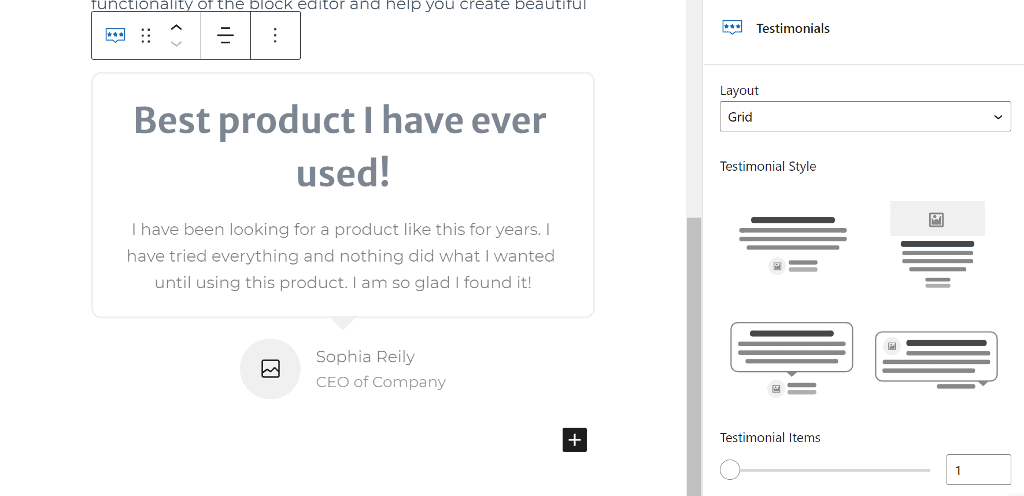Screen dimensions: 1024x496
Task: Click the CEO of Company text
Action: (381, 382)
